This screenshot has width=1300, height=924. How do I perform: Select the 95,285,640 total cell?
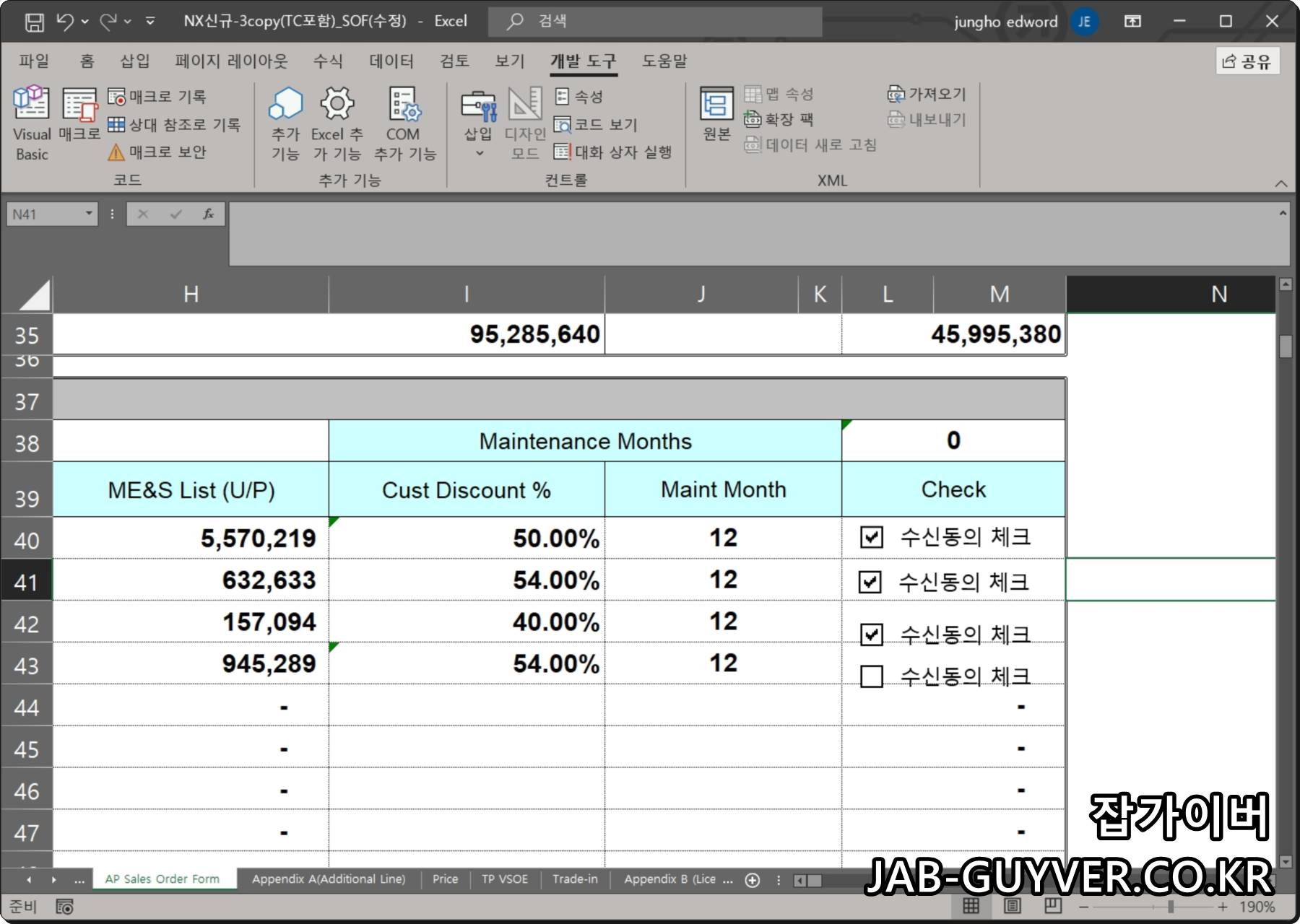(467, 334)
